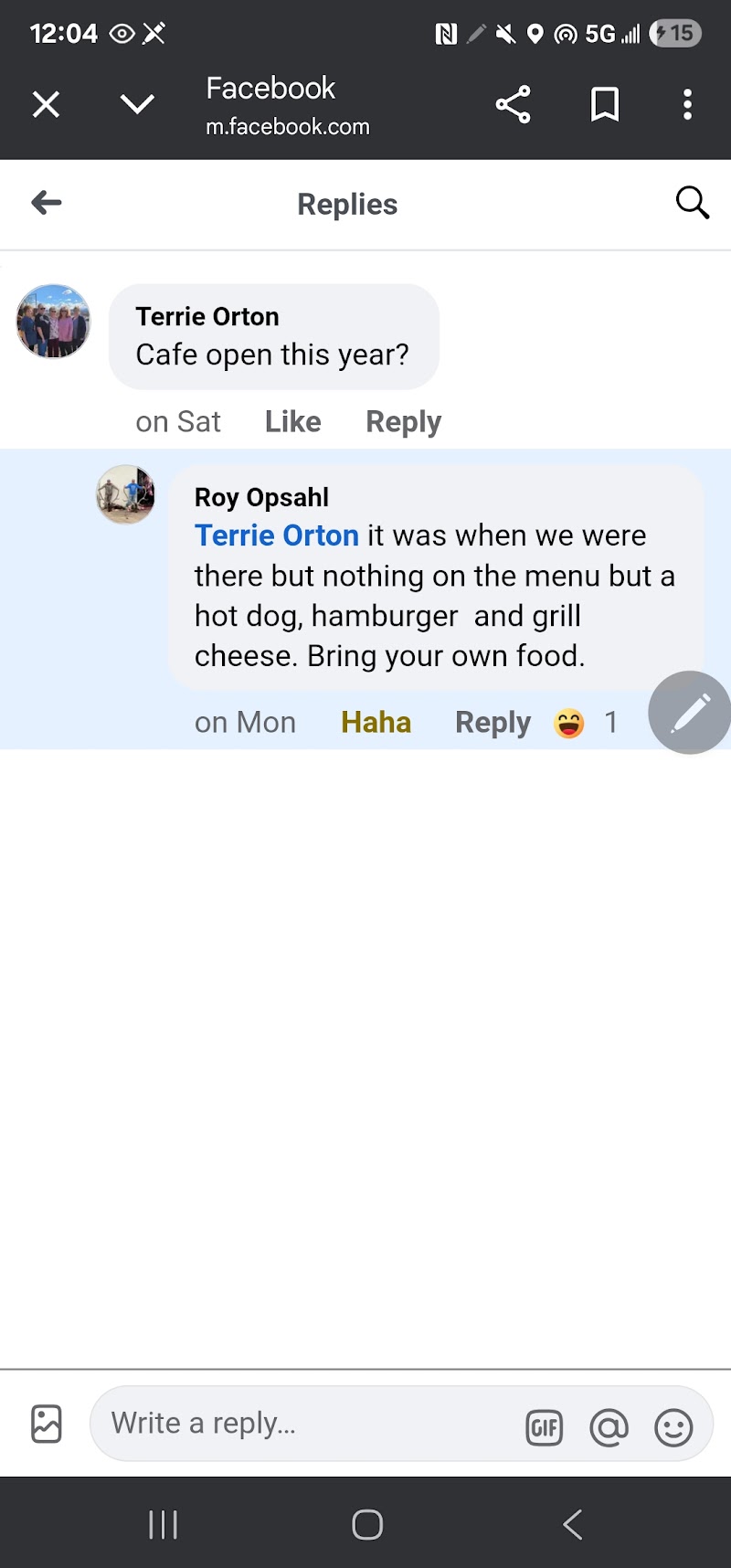731x1568 pixels.
Task: Open the GIF picker
Action: pos(545,1427)
